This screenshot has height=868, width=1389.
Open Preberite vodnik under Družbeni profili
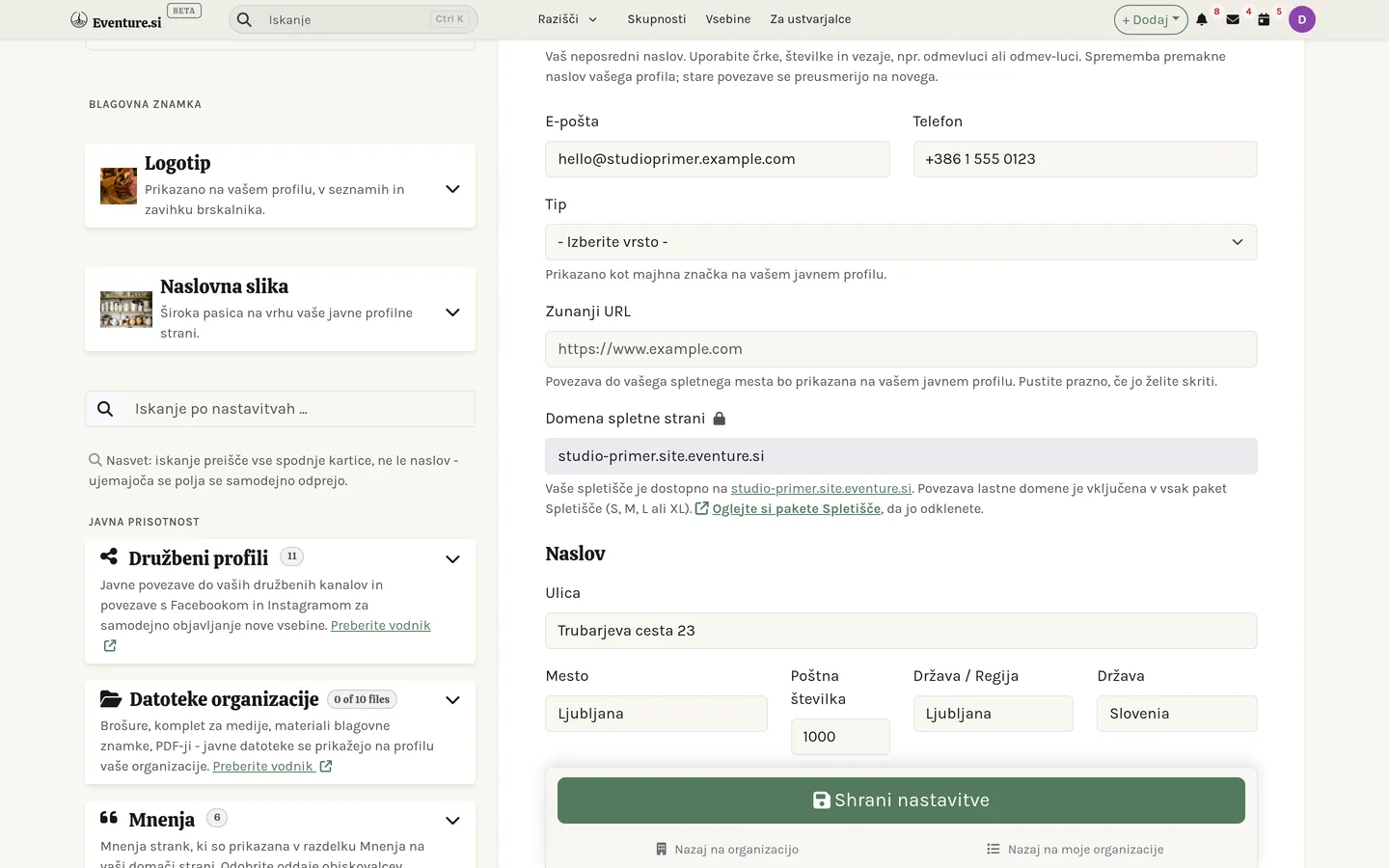(381, 626)
